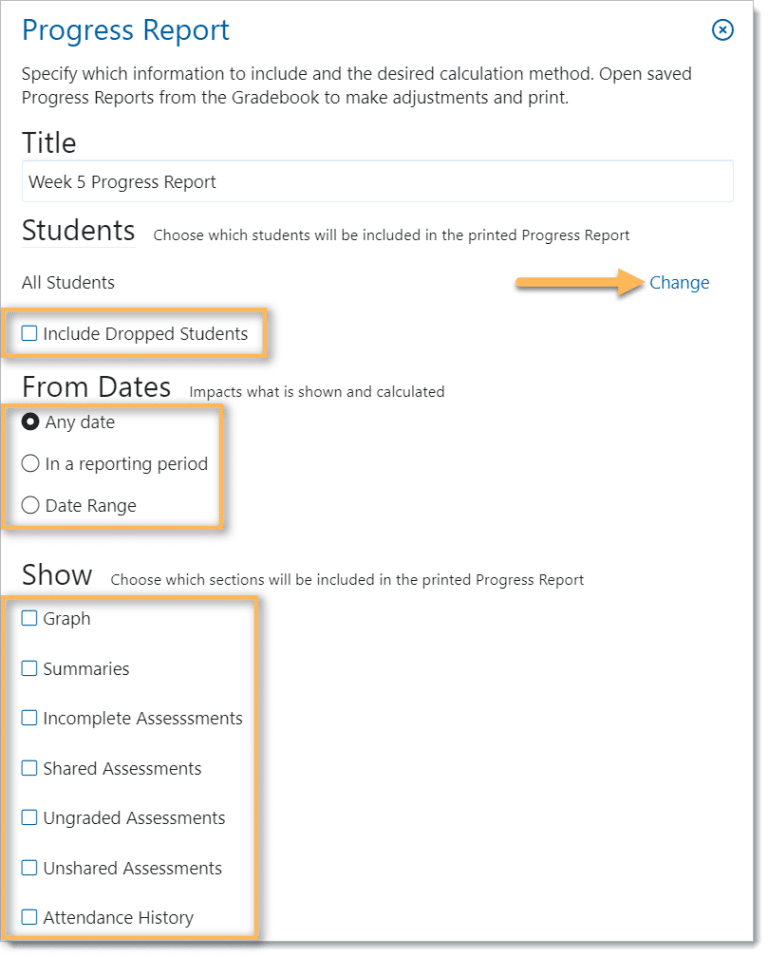Select the Date Range radio button
Image resolution: width=768 pixels, height=956 pixels.
(x=30, y=505)
